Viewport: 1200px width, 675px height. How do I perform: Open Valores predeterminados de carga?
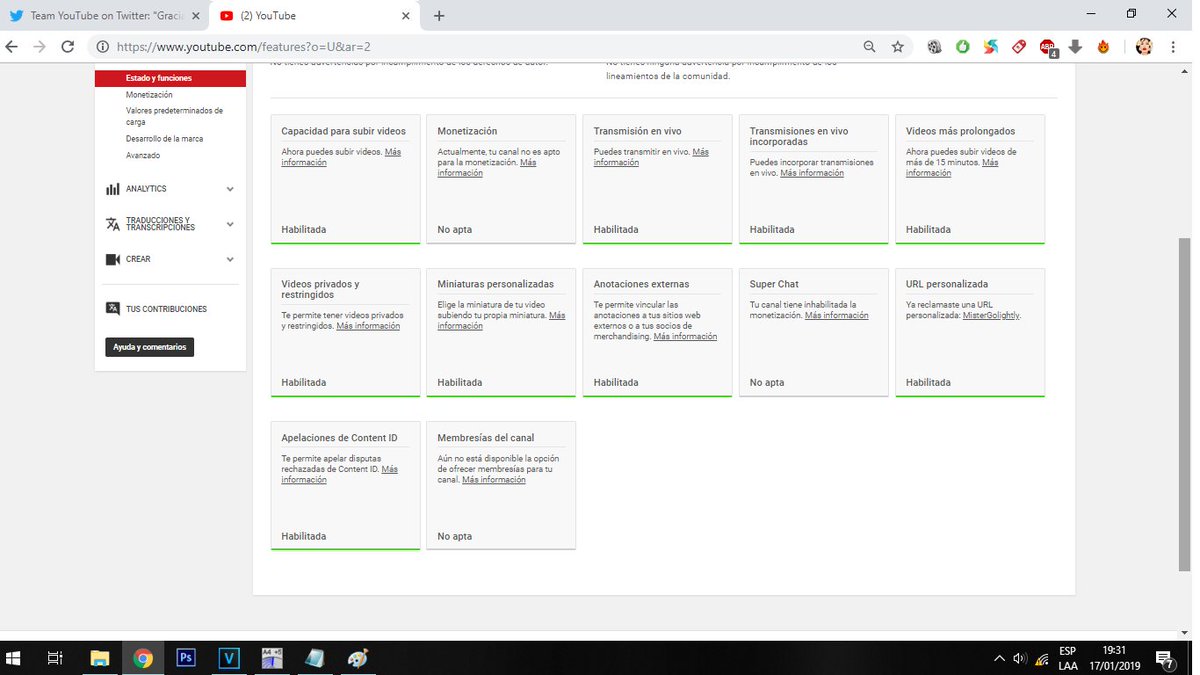pyautogui.click(x=174, y=116)
